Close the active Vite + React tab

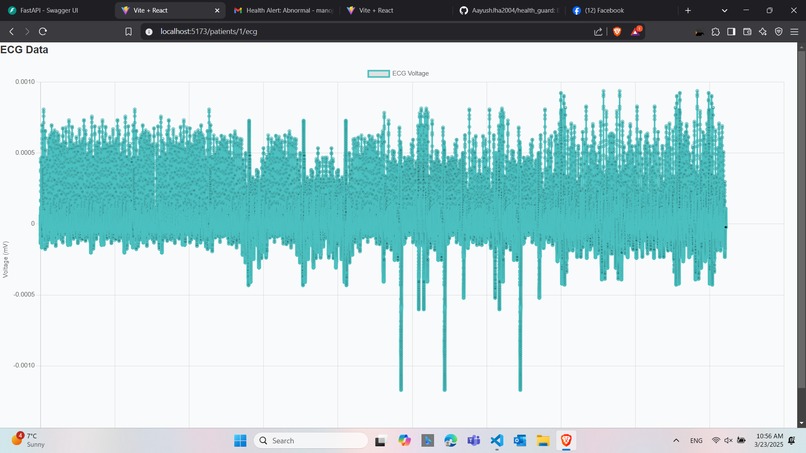(x=217, y=10)
